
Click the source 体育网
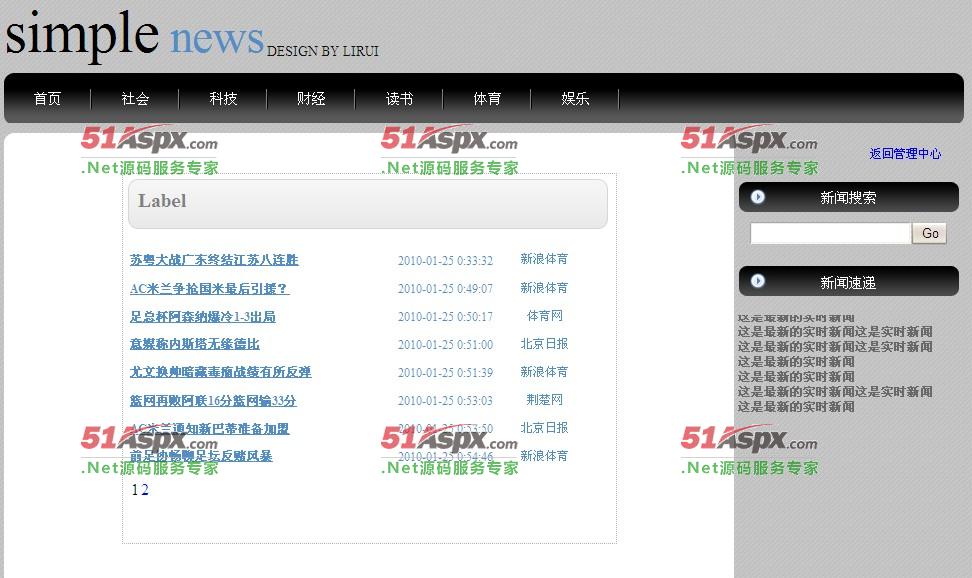[544, 316]
